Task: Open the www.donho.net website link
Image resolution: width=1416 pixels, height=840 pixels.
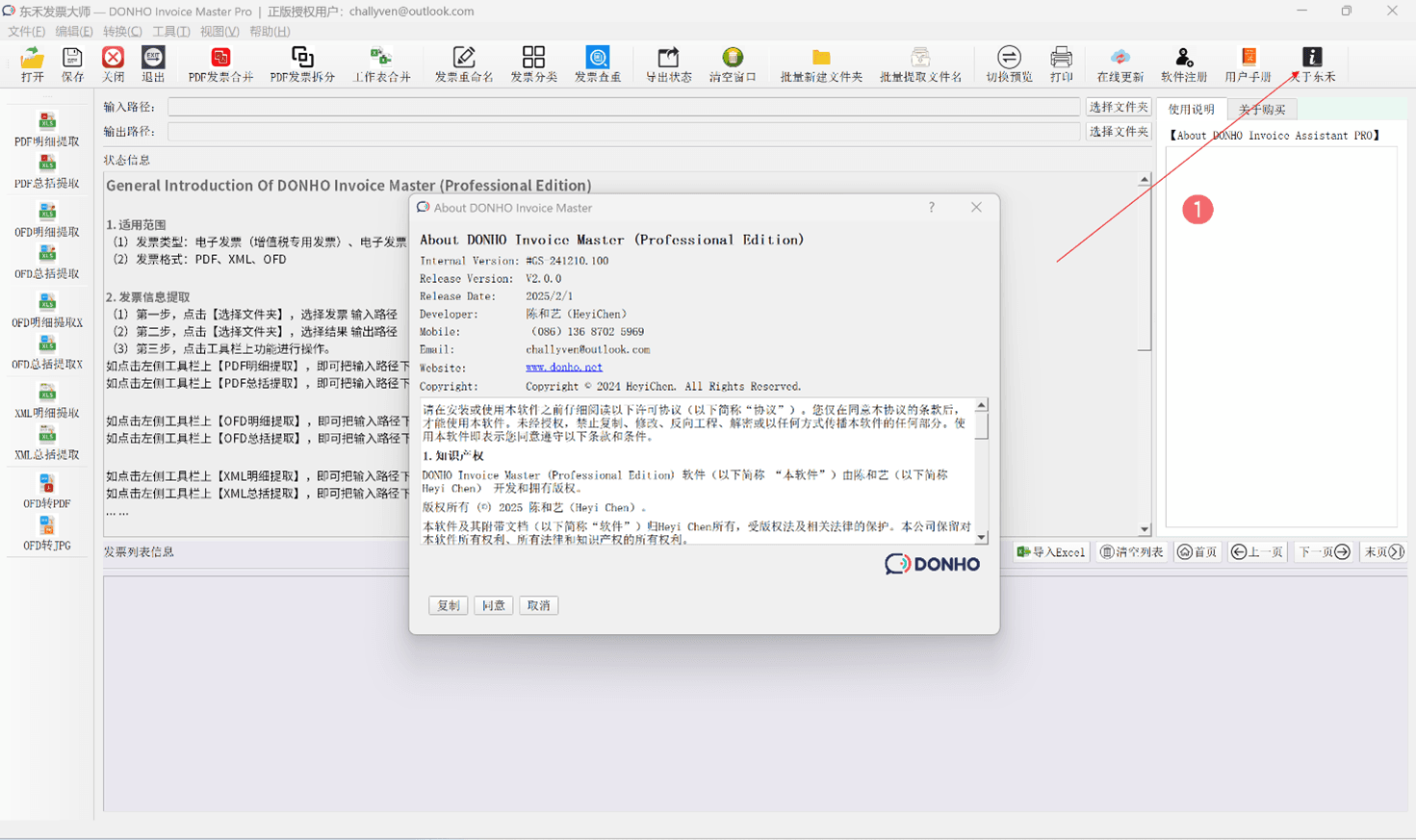Action: pos(564,368)
